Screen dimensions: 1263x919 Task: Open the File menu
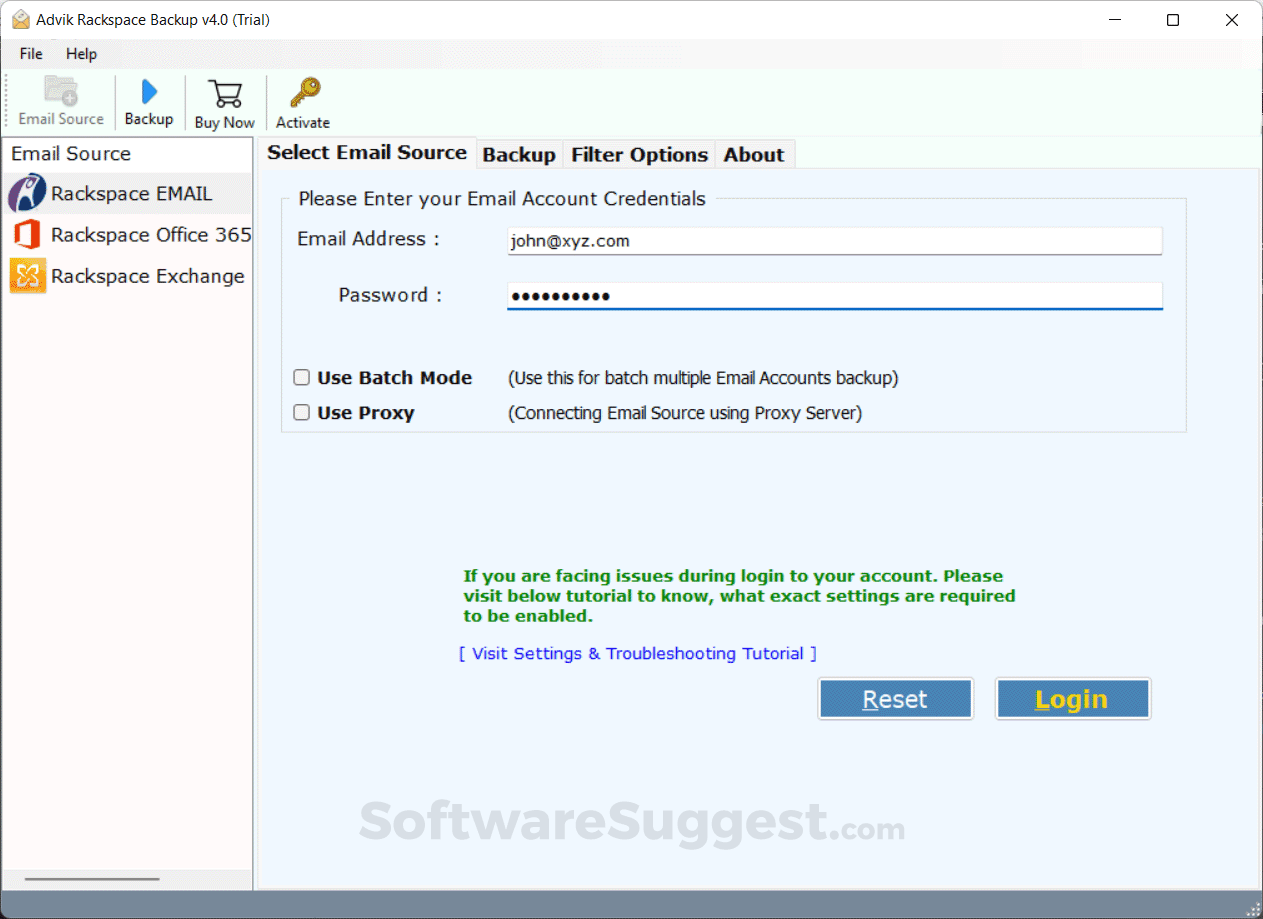(30, 54)
